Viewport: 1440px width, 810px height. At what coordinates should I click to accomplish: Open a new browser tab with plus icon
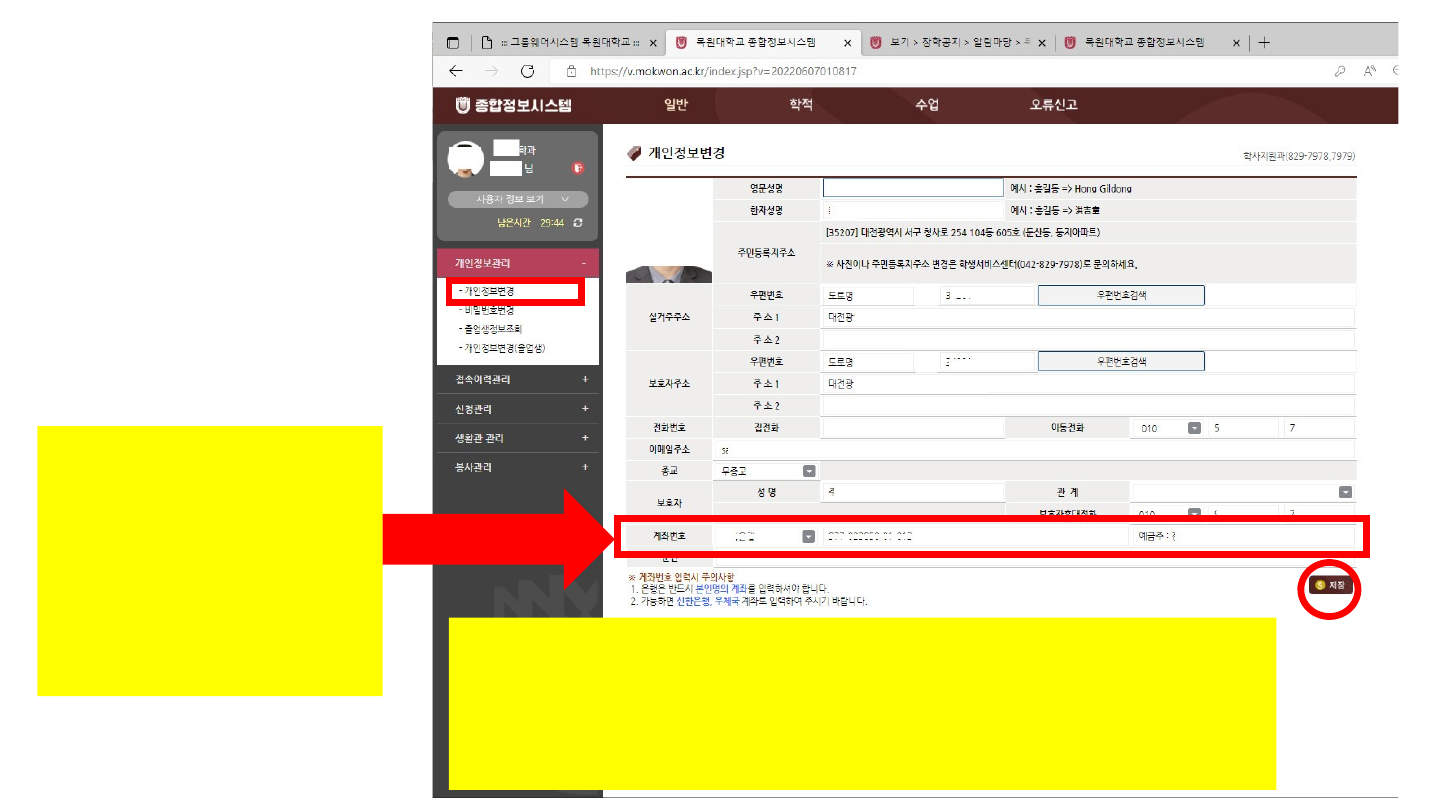pyautogui.click(x=1265, y=43)
